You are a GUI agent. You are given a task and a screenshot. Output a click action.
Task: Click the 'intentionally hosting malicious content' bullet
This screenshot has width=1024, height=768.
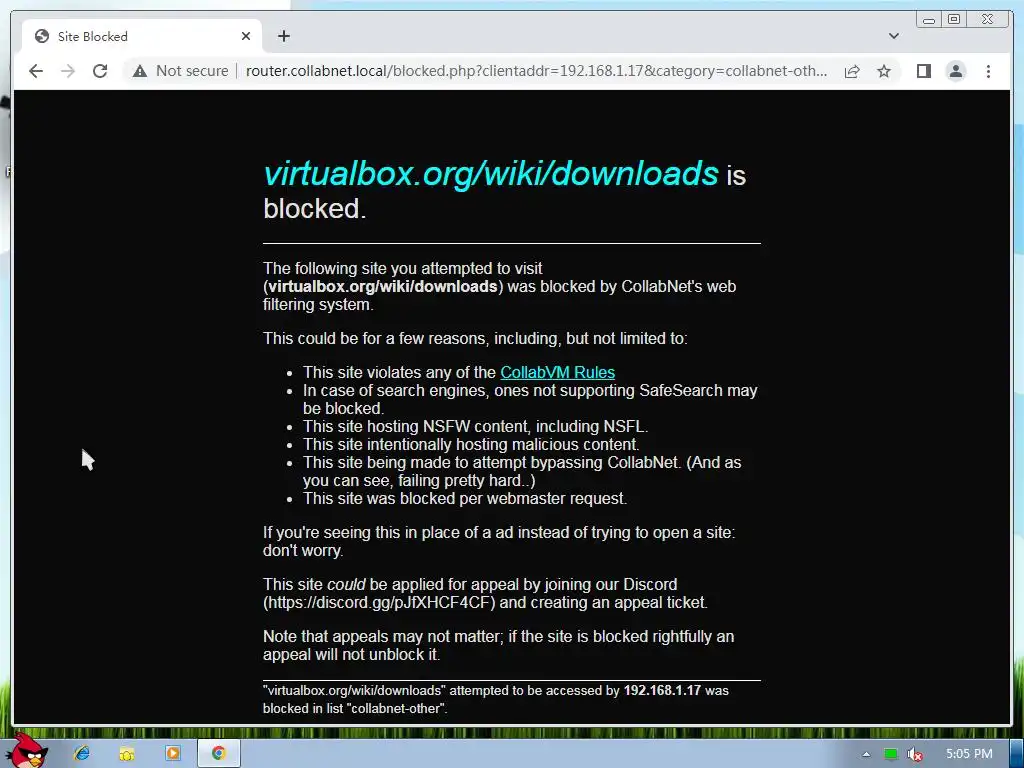(x=471, y=445)
